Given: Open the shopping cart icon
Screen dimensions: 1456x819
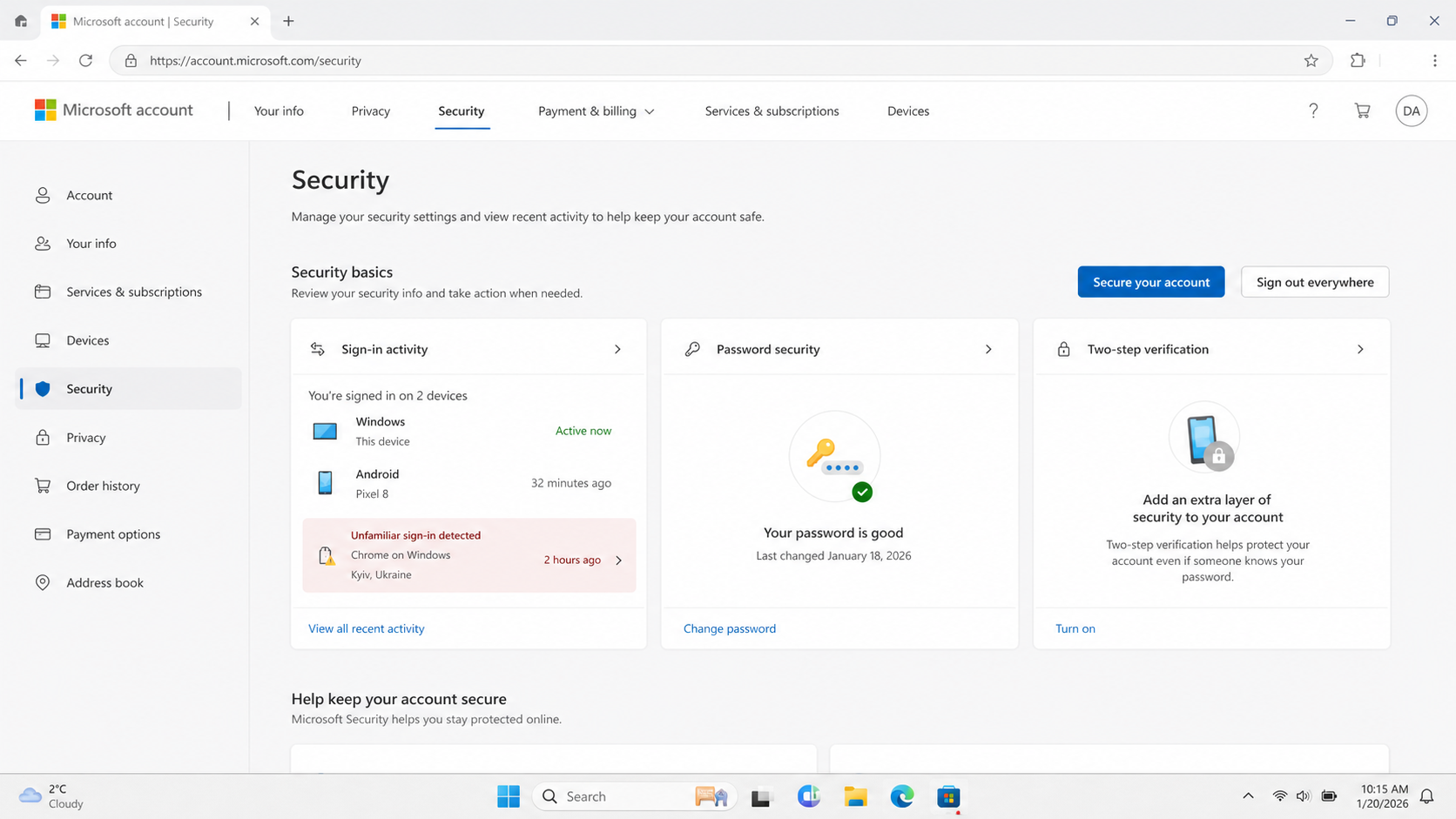Looking at the screenshot, I should 1362,111.
